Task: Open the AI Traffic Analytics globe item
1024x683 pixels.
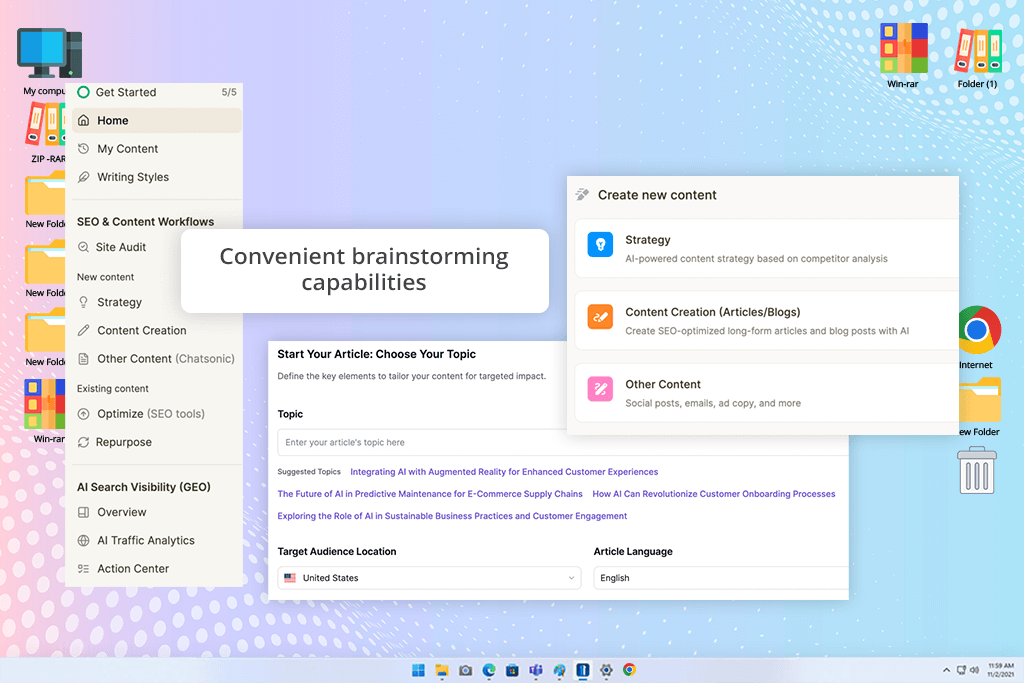Action: 136,540
